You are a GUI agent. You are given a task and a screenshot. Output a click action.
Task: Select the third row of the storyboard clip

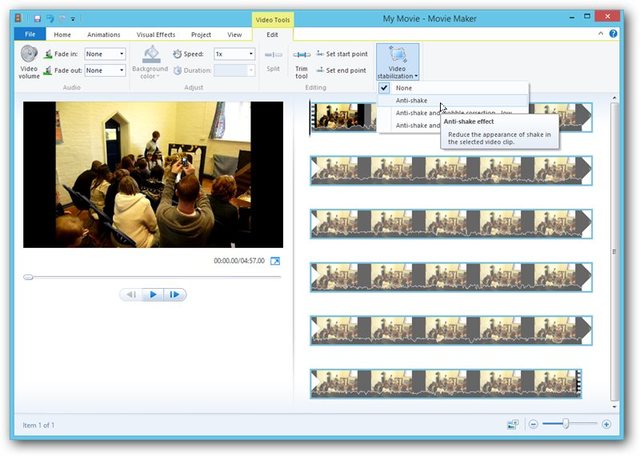pyautogui.click(x=451, y=224)
